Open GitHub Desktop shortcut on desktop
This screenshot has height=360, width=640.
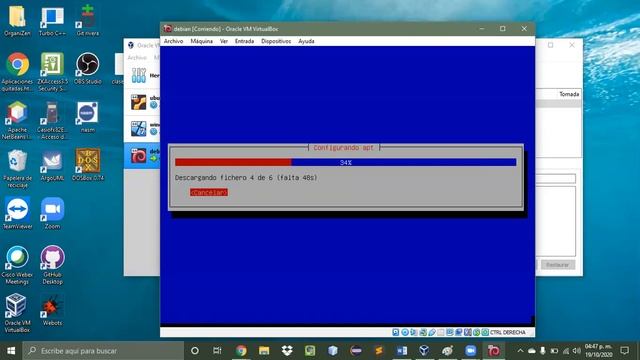coord(52,265)
